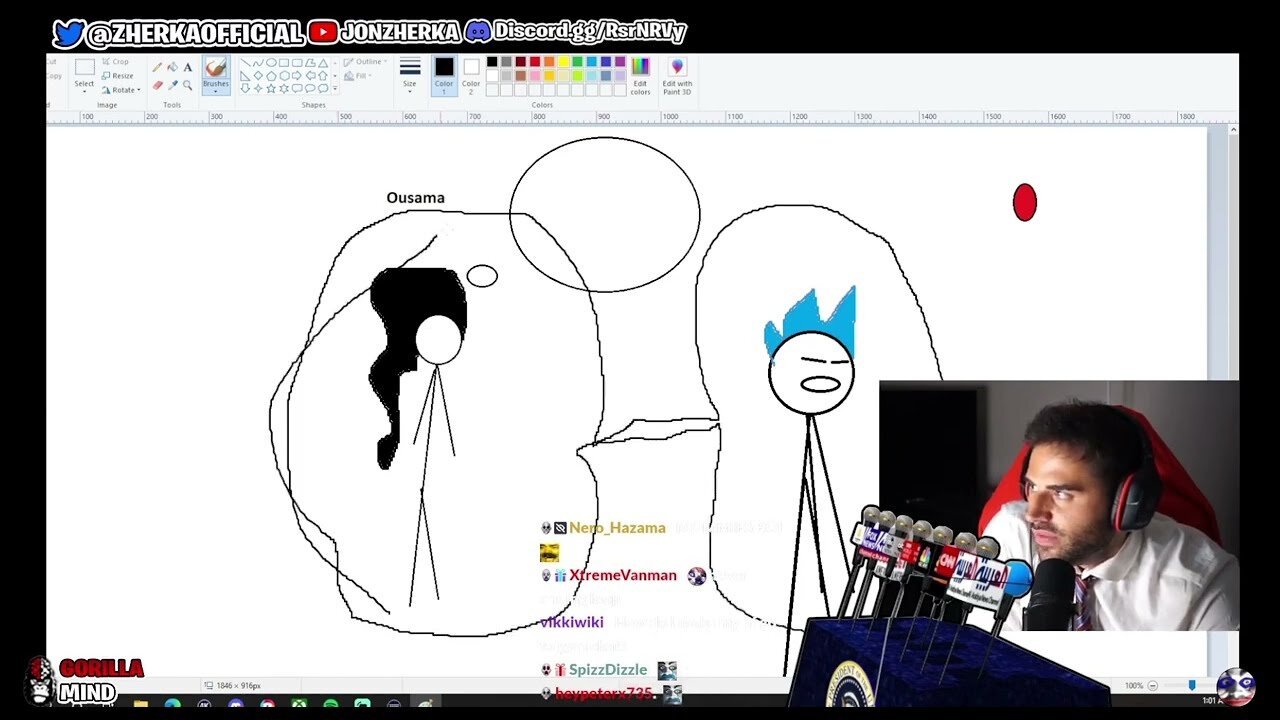1280x720 pixels.
Task: Choose the Five-point star shape
Action: [x=271, y=88]
